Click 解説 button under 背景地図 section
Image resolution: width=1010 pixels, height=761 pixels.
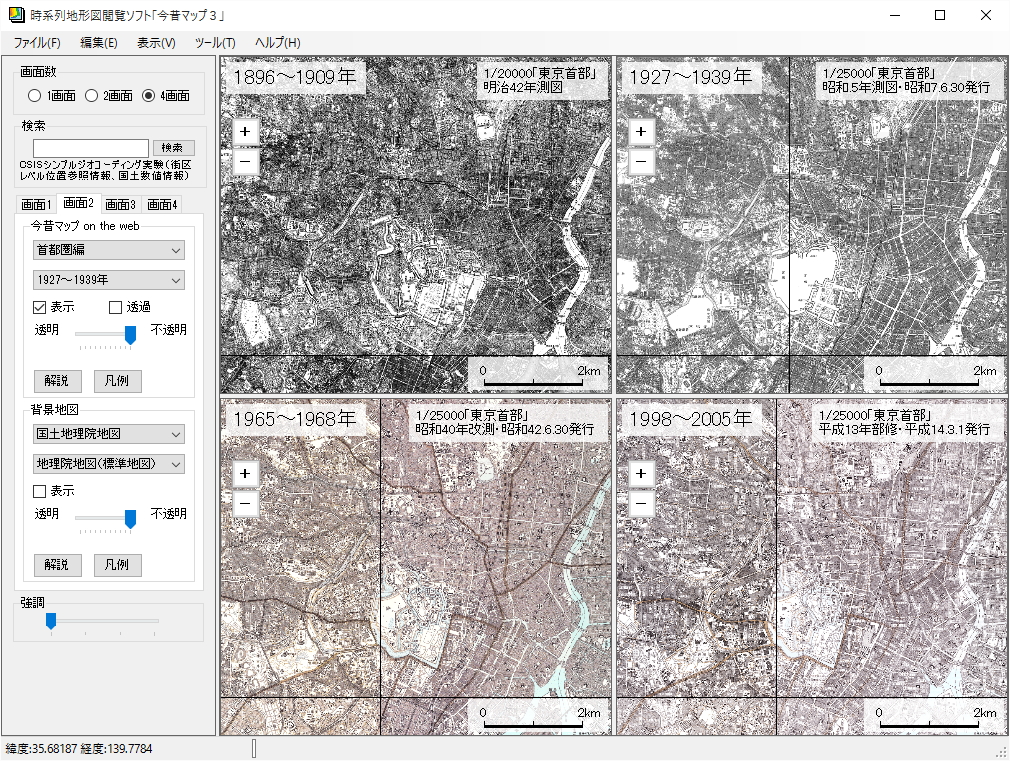57,565
